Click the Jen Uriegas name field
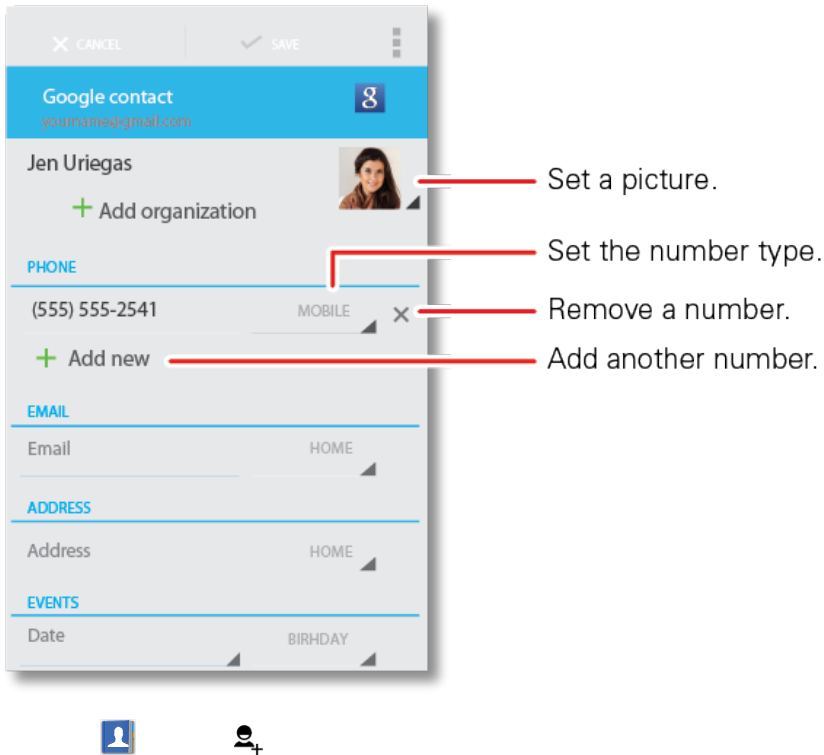Screen dimensions: 824x755 pos(80,163)
